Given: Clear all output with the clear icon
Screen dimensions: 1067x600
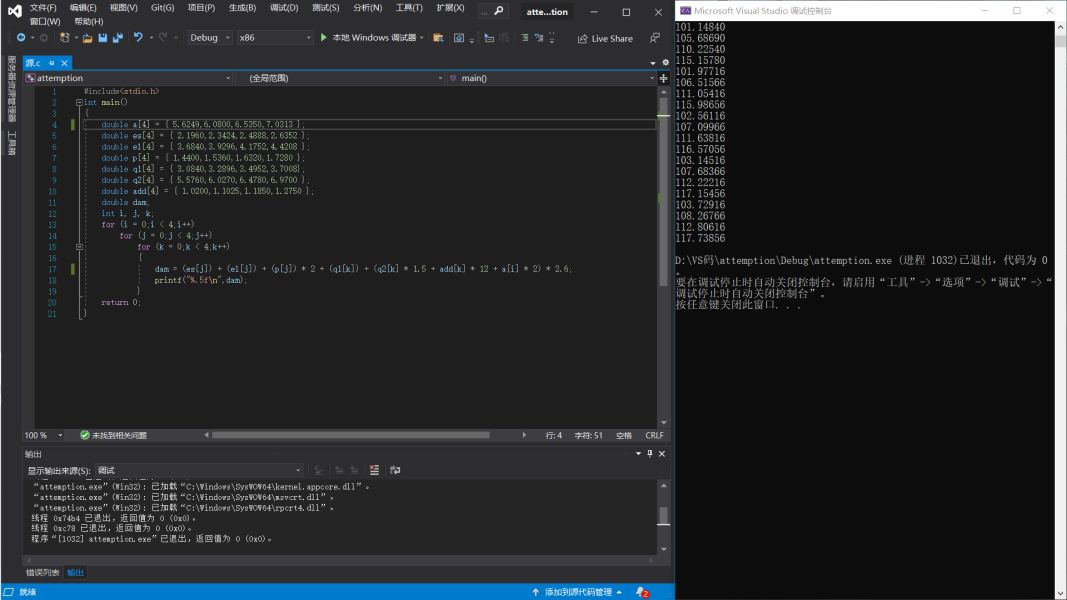Looking at the screenshot, I should pos(374,470).
